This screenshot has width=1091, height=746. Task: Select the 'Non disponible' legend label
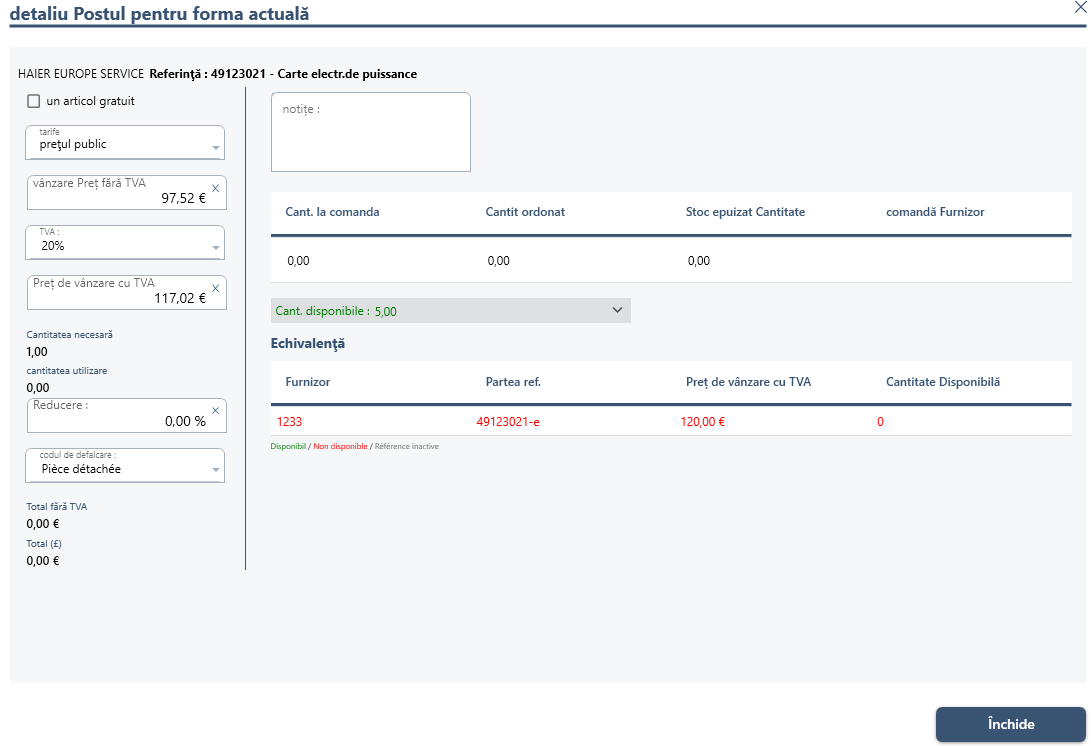click(340, 446)
